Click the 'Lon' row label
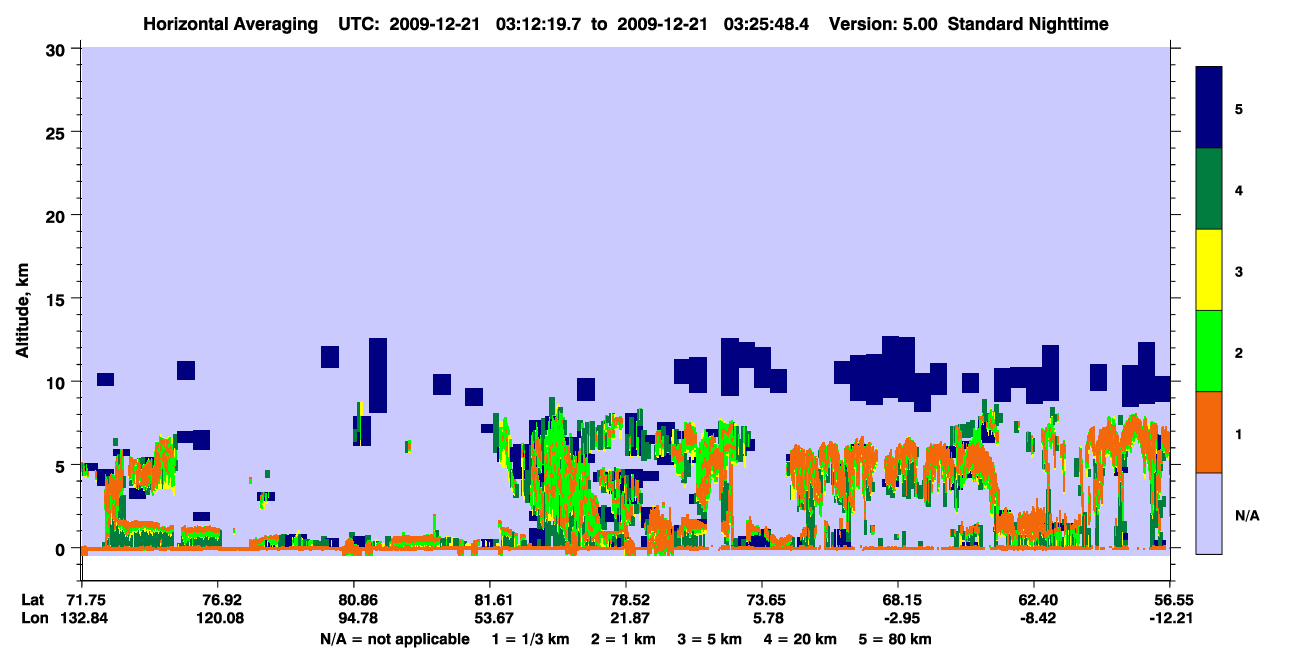 [33, 618]
